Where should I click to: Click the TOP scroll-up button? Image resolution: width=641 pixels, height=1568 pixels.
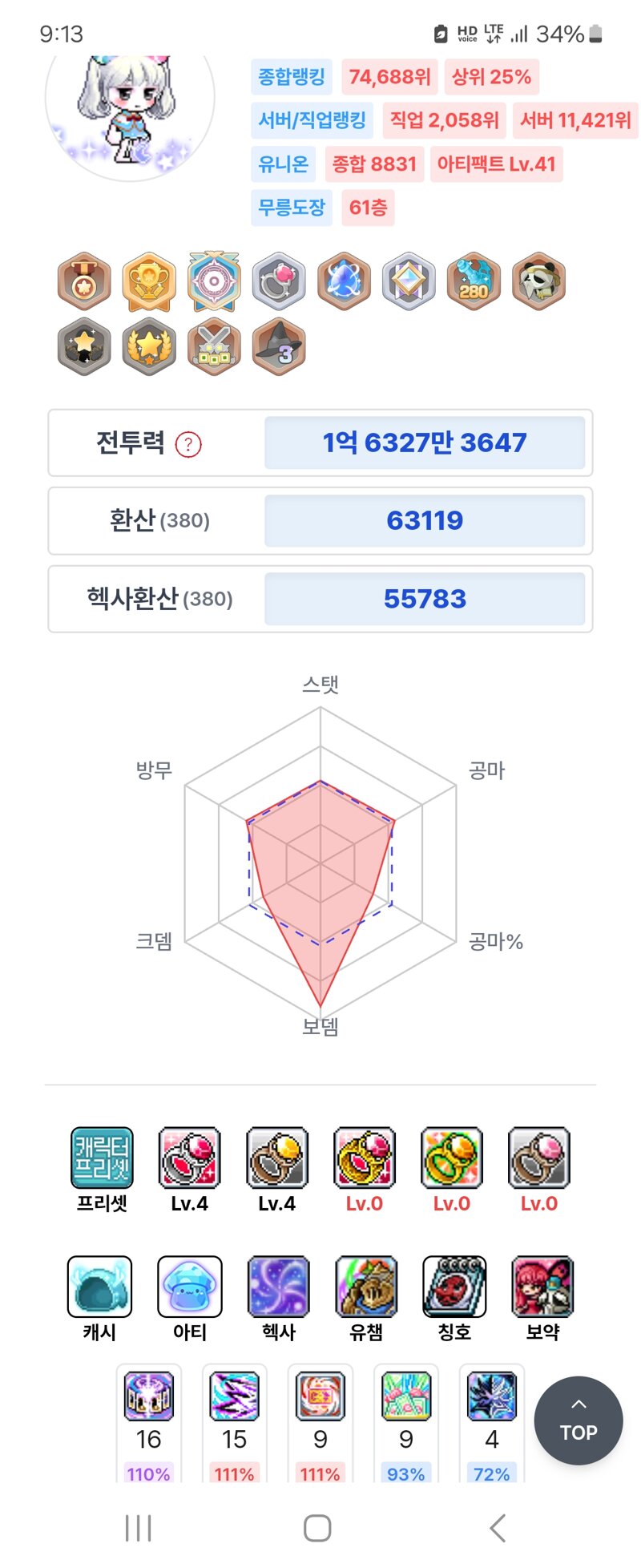point(579,1420)
